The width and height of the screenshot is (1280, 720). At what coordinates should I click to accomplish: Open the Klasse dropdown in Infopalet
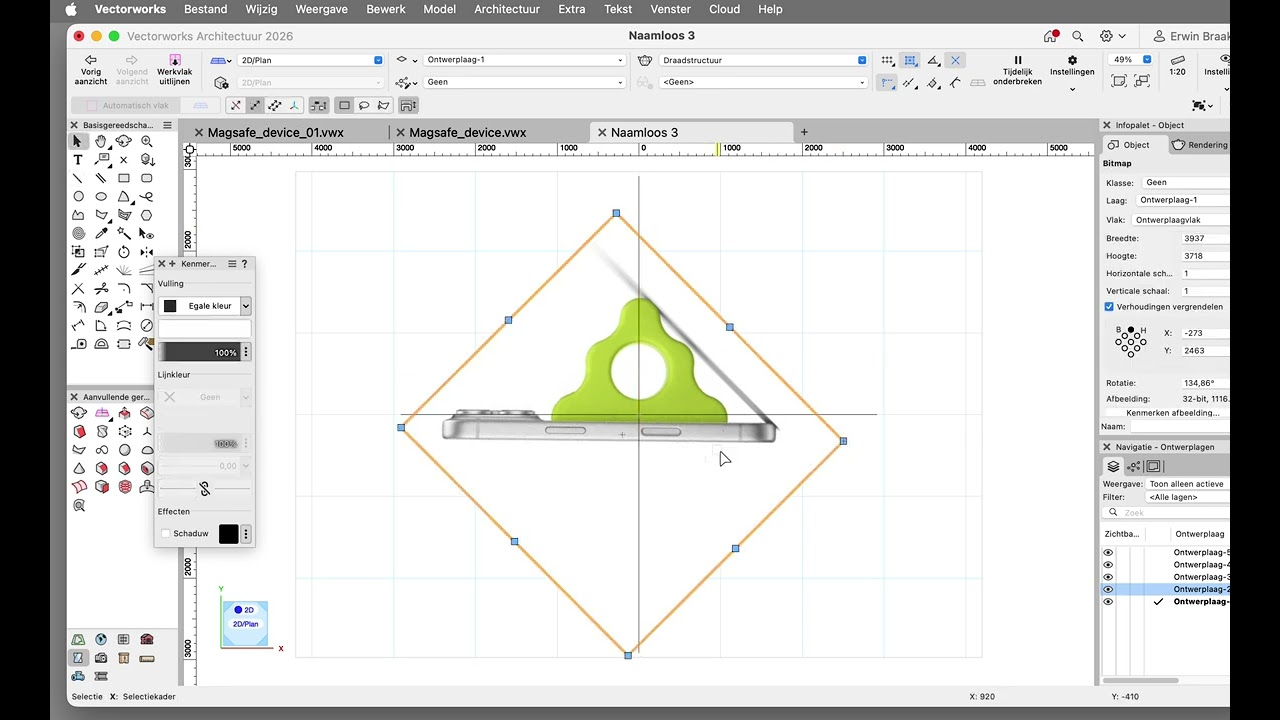tap(1186, 183)
